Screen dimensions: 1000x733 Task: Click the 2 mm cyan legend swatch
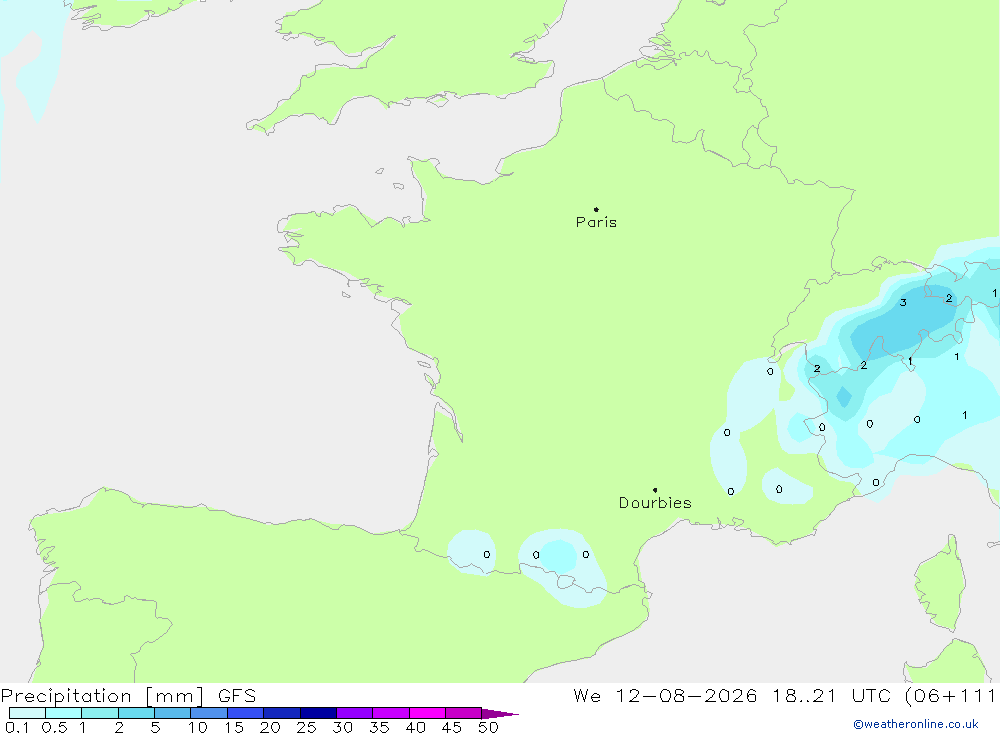click(x=136, y=713)
